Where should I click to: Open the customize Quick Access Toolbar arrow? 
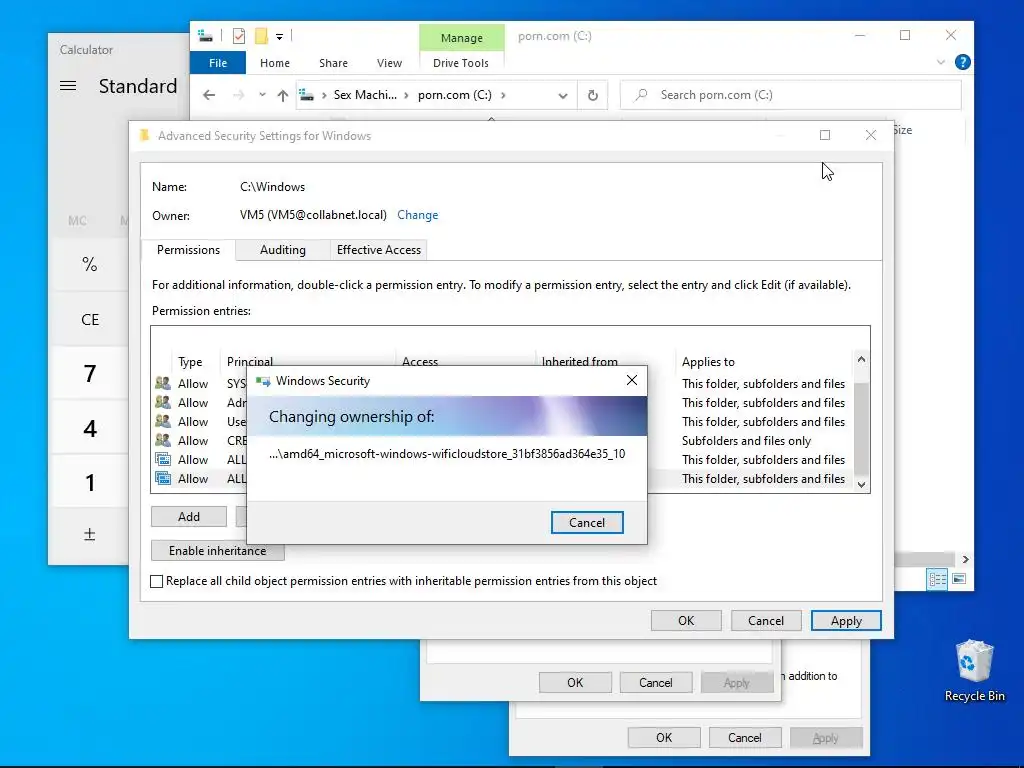[280, 37]
